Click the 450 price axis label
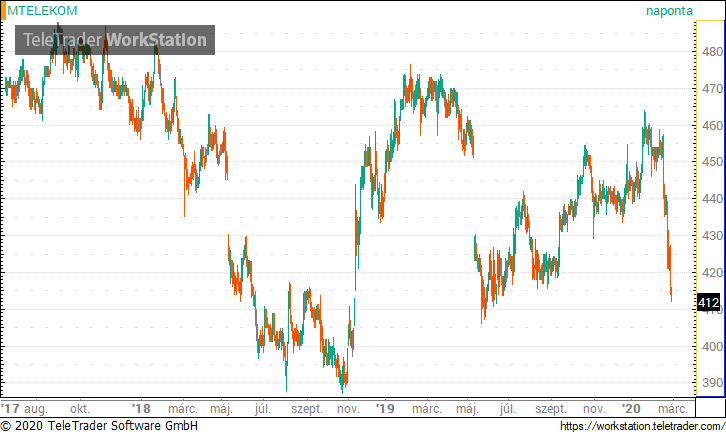The image size is (726, 435). click(x=712, y=162)
